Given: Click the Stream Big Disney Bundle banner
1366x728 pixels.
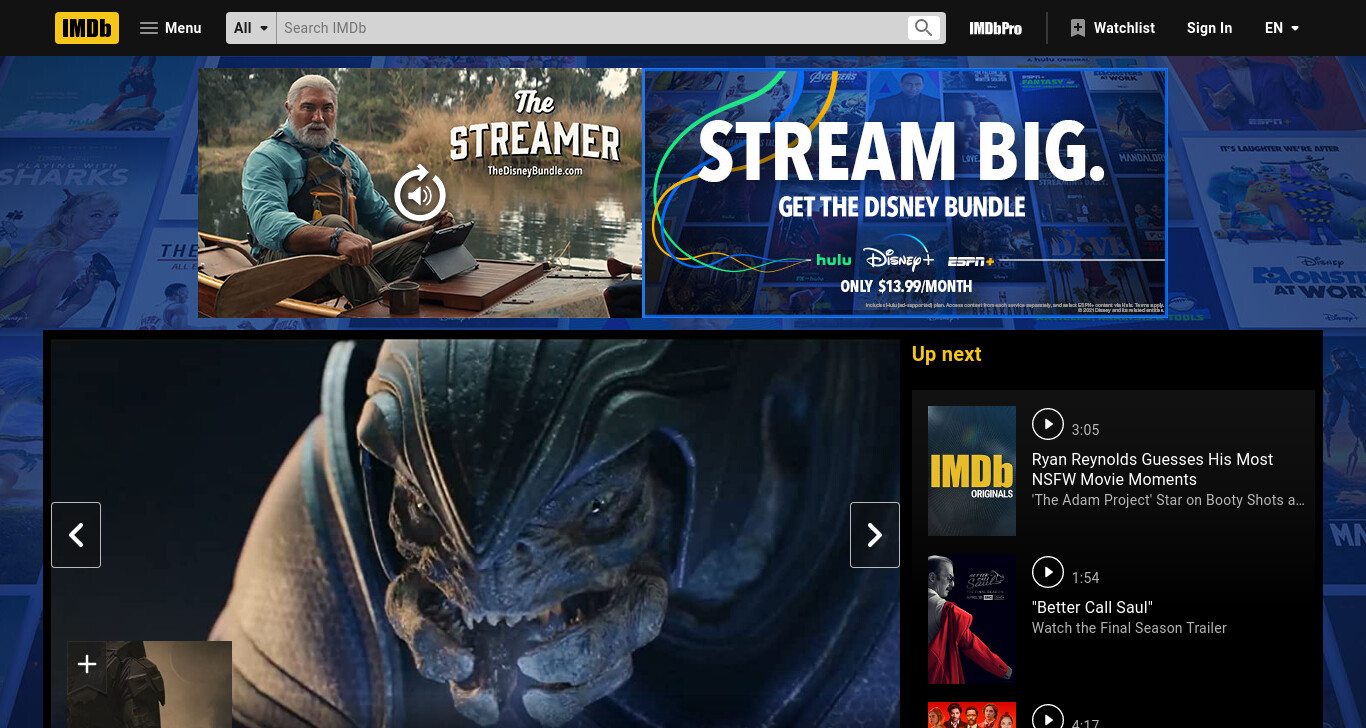Looking at the screenshot, I should coord(905,193).
